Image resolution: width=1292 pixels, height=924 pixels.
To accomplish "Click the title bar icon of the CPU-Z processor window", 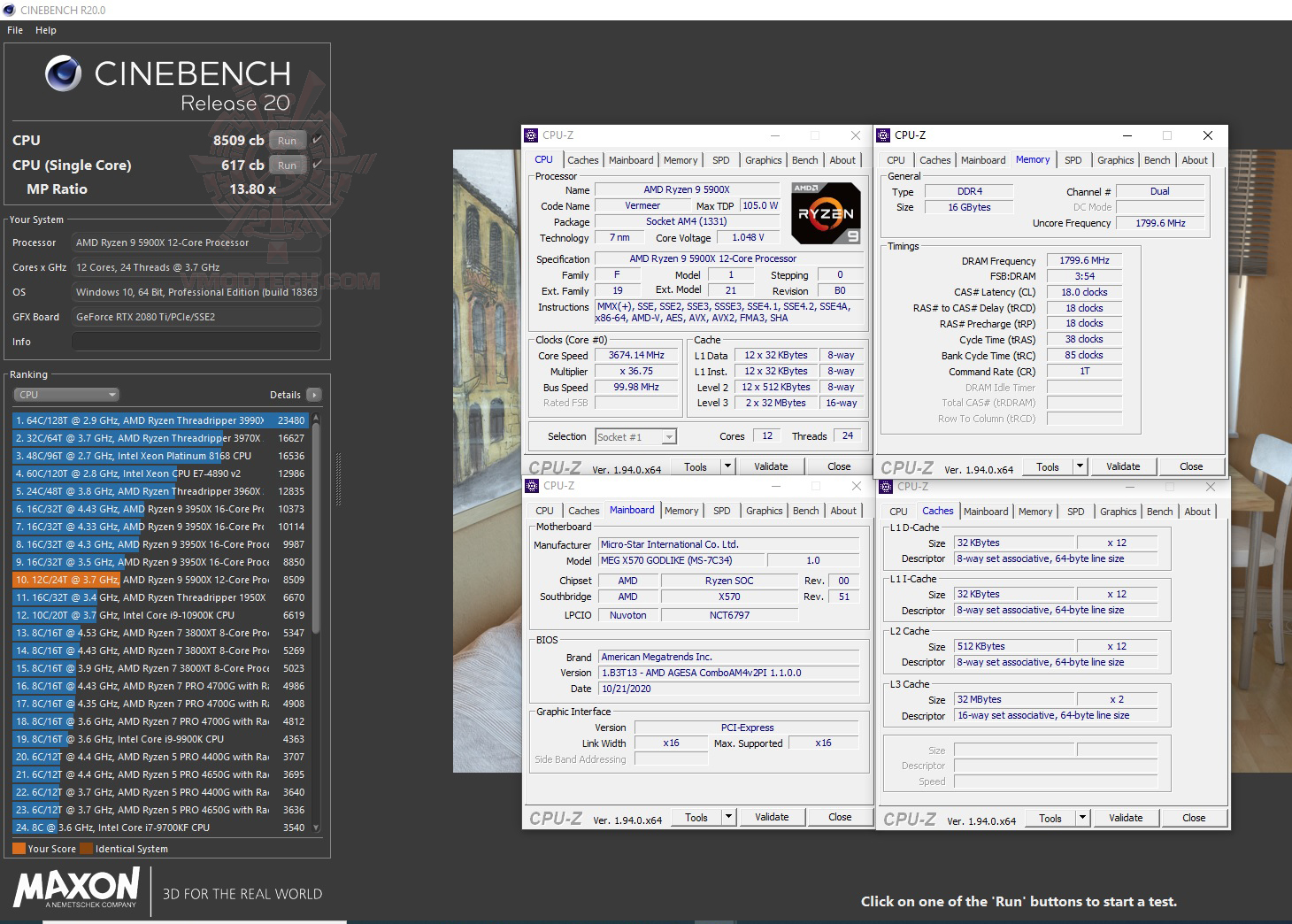I will pos(531,135).
